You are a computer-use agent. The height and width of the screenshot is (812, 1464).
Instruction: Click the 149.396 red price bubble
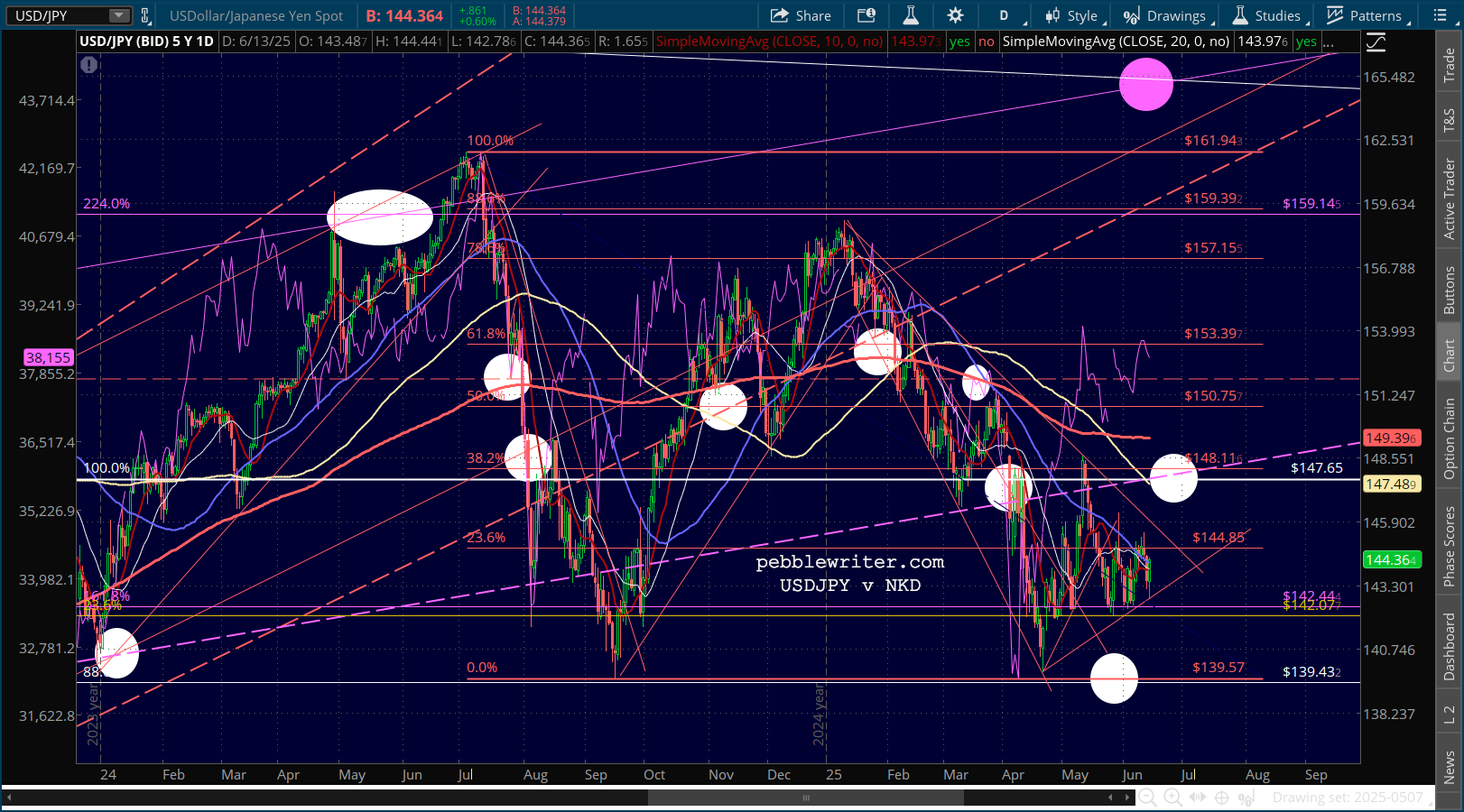click(1392, 438)
